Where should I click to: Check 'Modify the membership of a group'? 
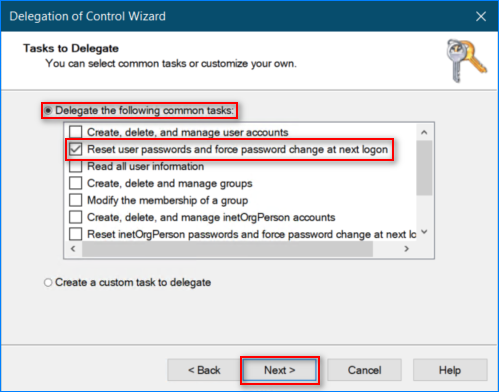point(76,200)
